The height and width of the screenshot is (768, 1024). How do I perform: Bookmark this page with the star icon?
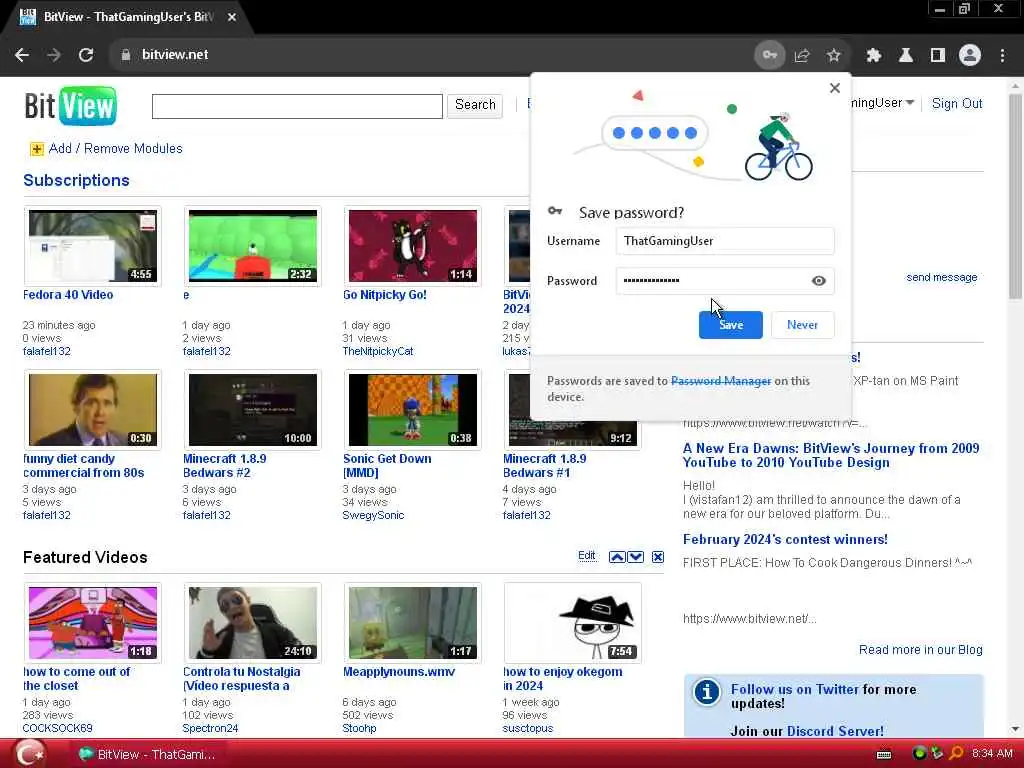(x=834, y=55)
